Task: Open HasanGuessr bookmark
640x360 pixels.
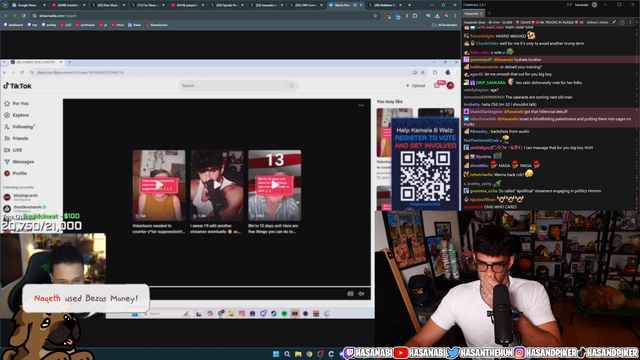Action: click(156, 25)
